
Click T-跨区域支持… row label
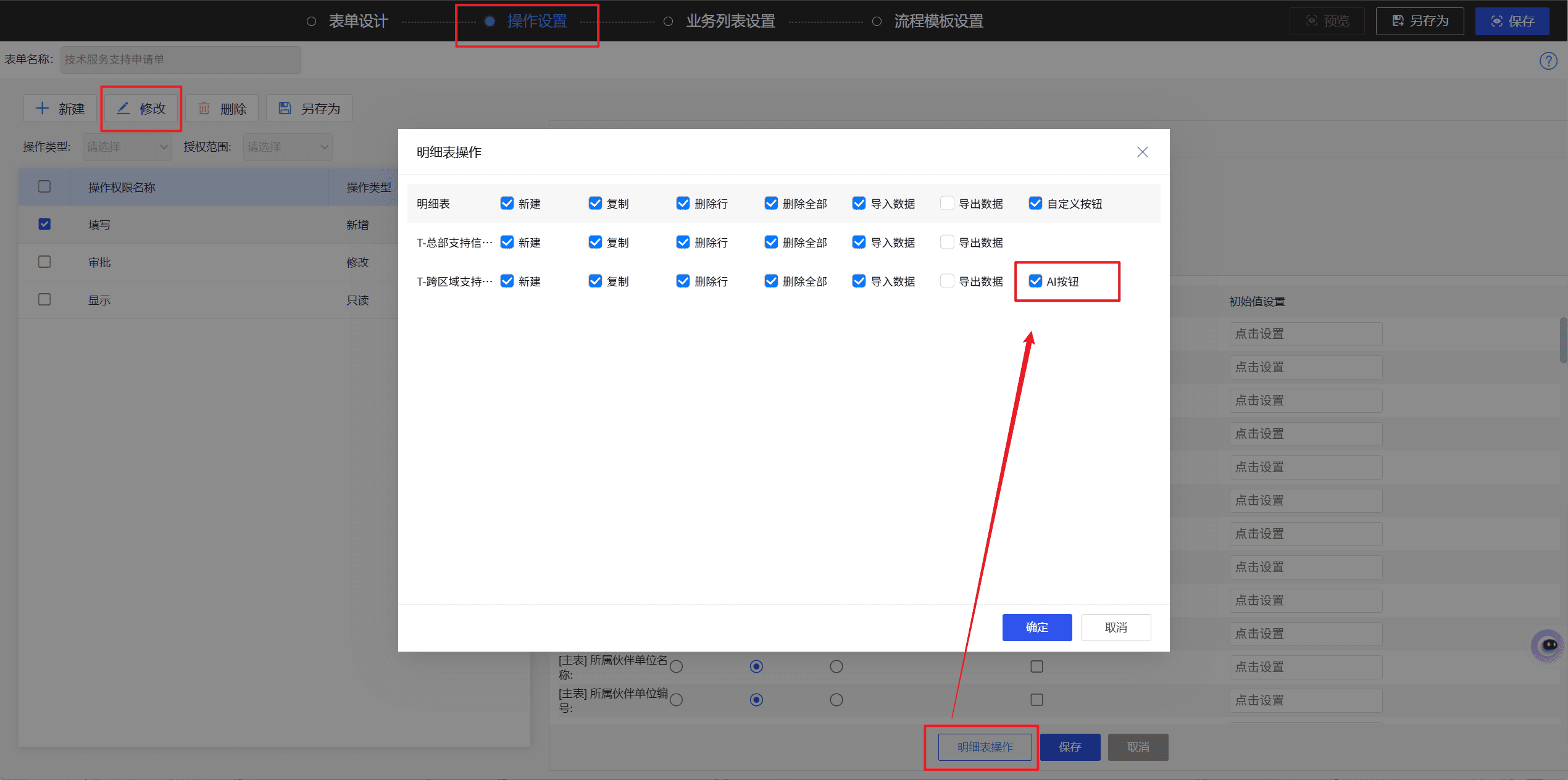[454, 282]
